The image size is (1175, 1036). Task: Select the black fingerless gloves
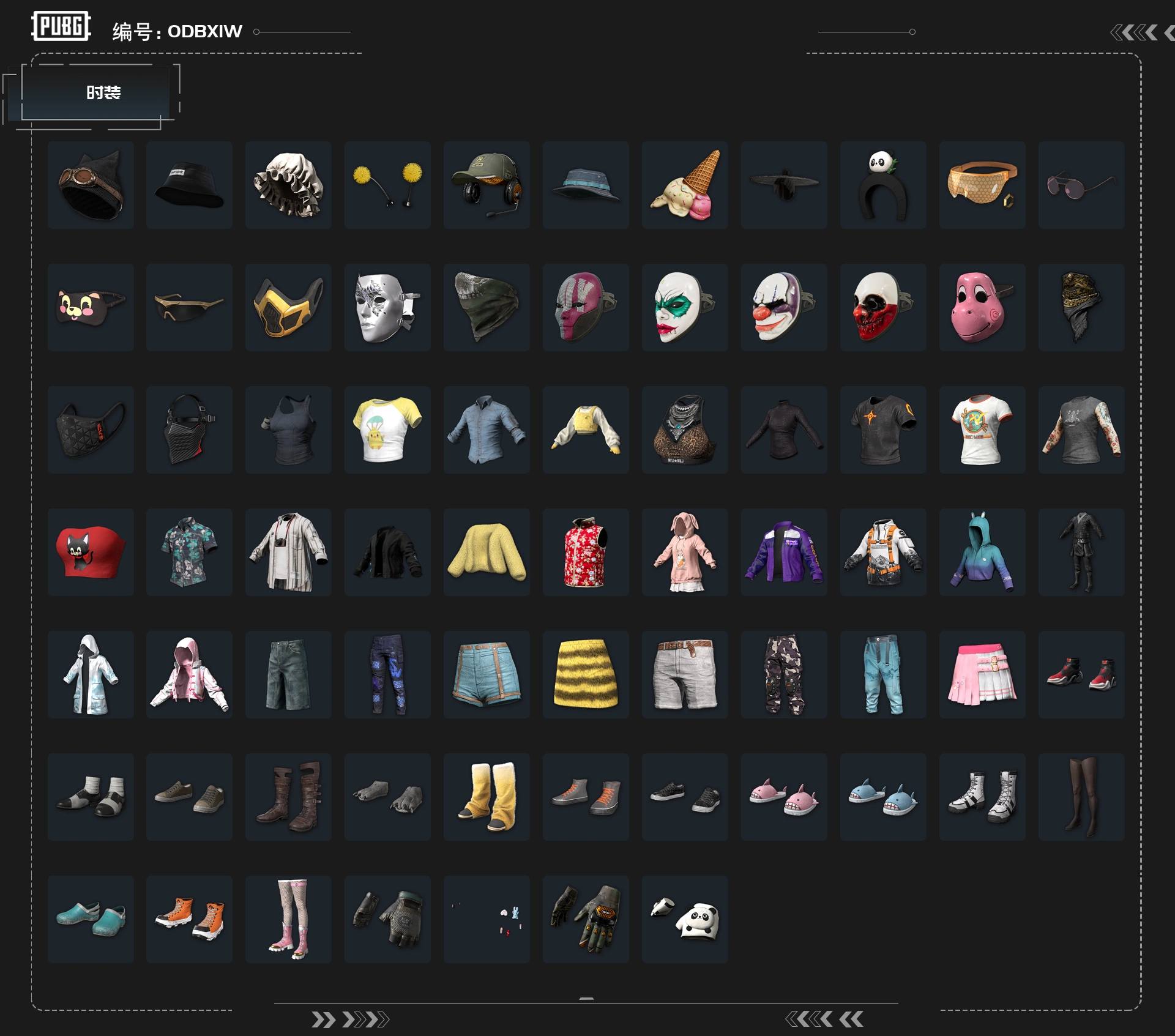click(x=387, y=919)
